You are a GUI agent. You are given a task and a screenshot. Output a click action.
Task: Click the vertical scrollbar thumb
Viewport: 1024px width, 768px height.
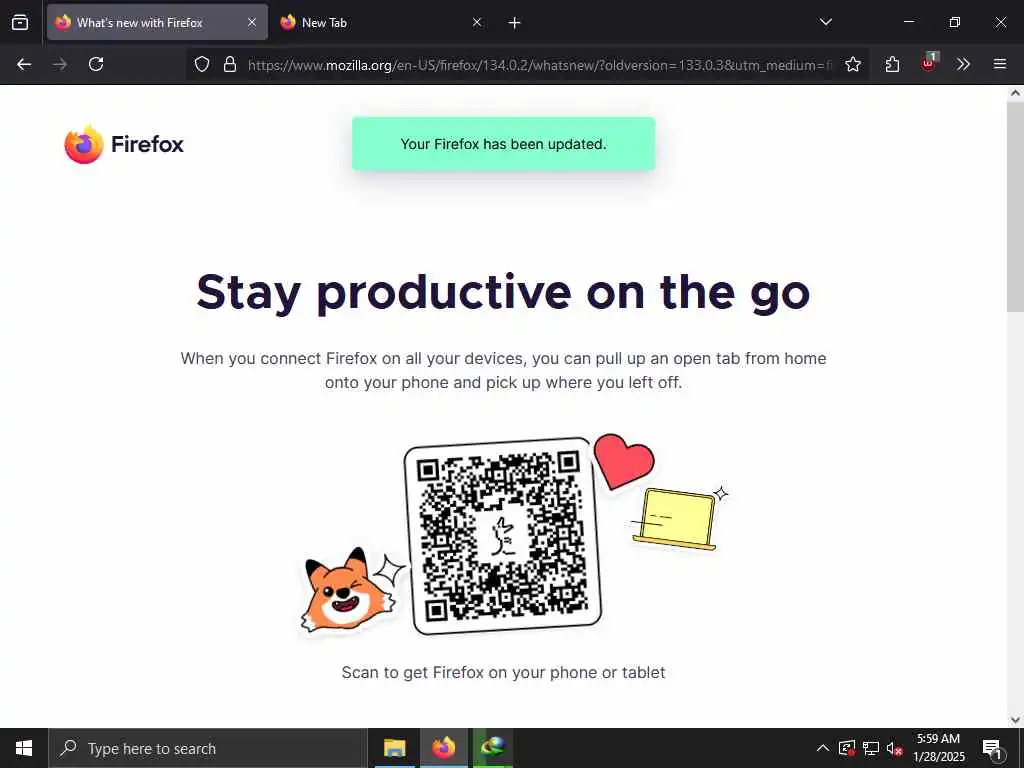point(1015,206)
